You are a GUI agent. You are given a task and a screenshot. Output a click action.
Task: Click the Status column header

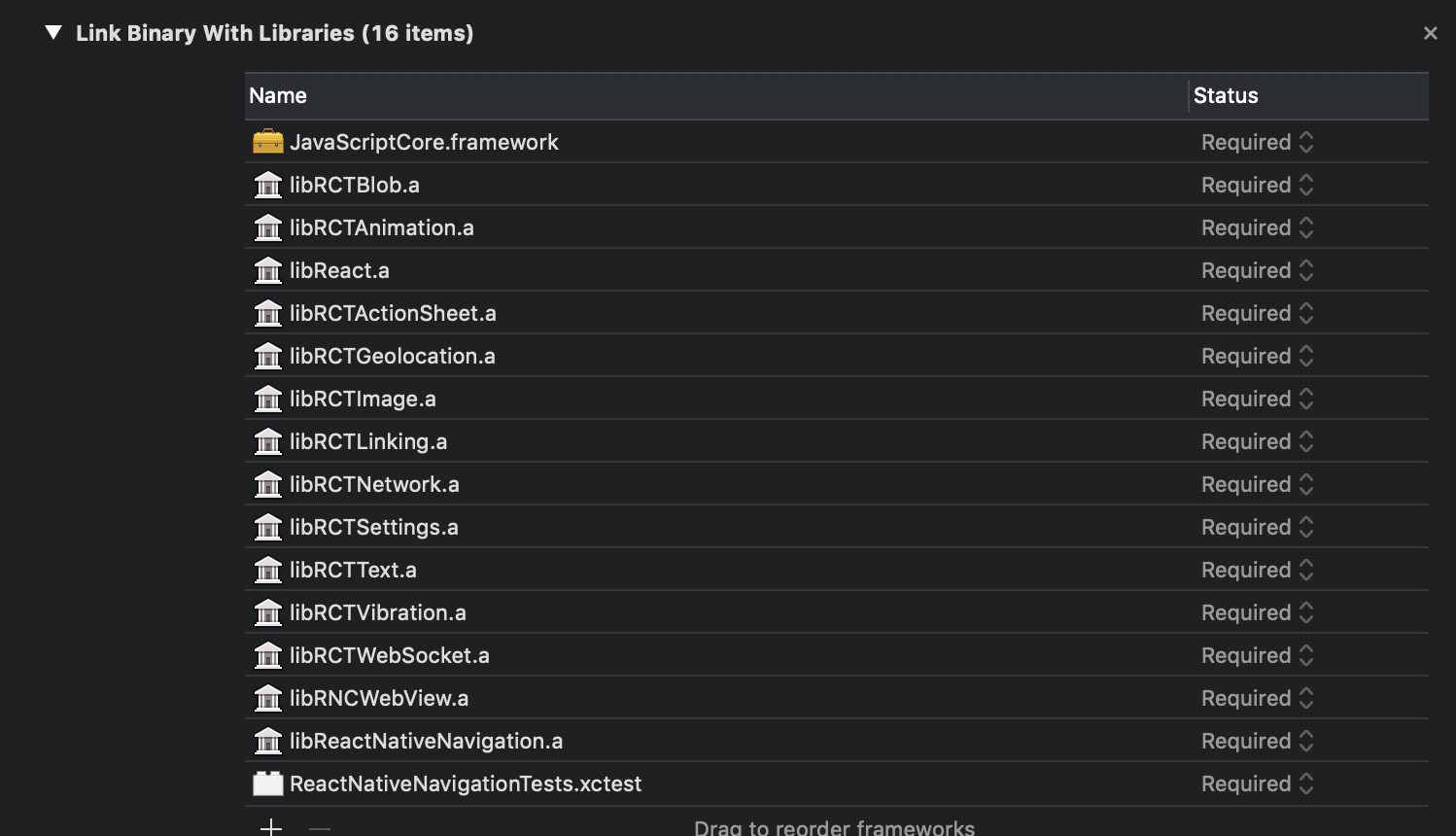pos(1309,96)
